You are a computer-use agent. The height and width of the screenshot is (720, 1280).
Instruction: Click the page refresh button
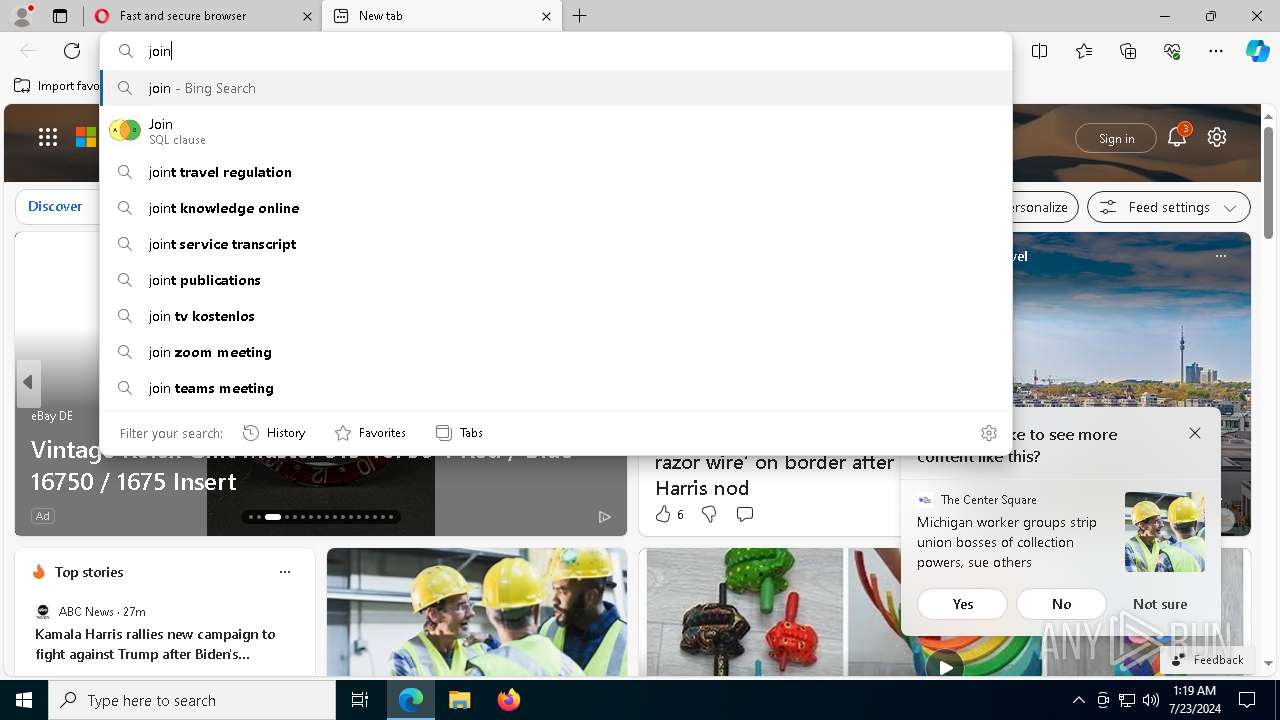coord(72,51)
